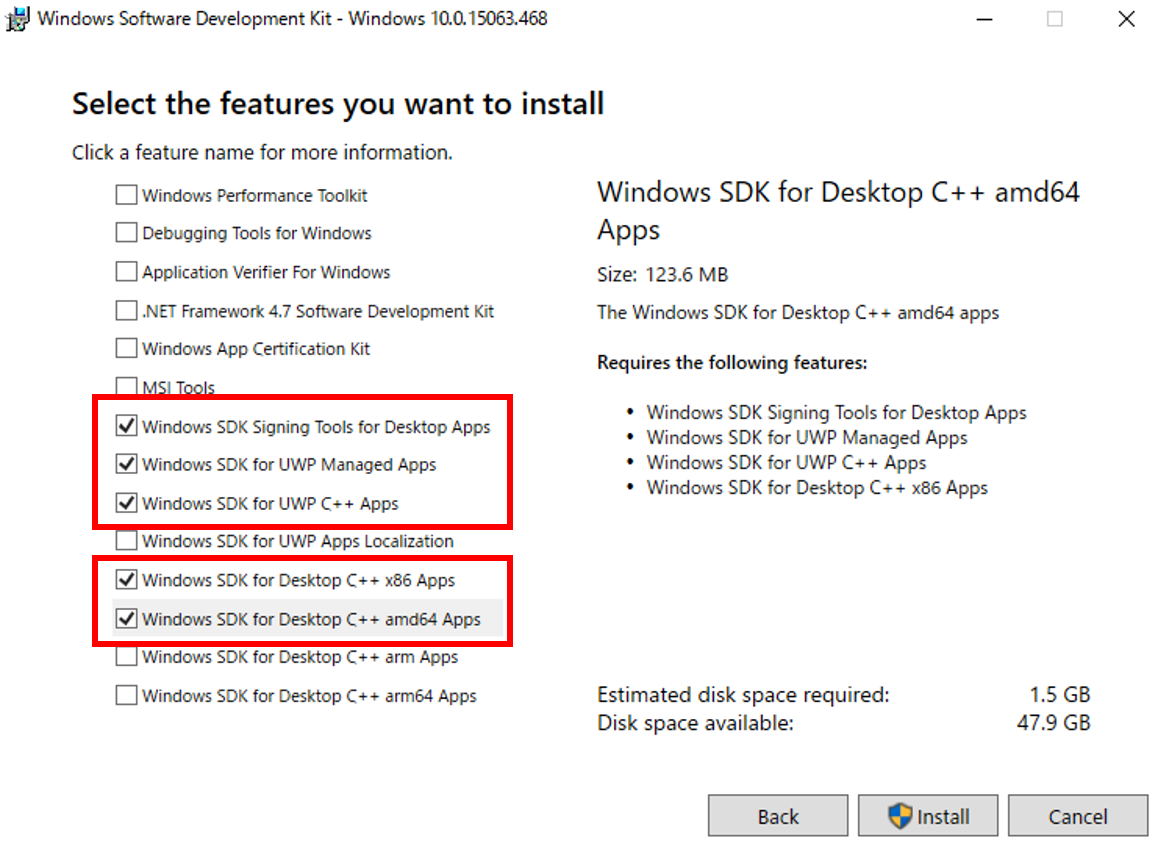The height and width of the screenshot is (849, 1158).
Task: Click the 'Requires the following features:' label
Action: [x=732, y=362]
